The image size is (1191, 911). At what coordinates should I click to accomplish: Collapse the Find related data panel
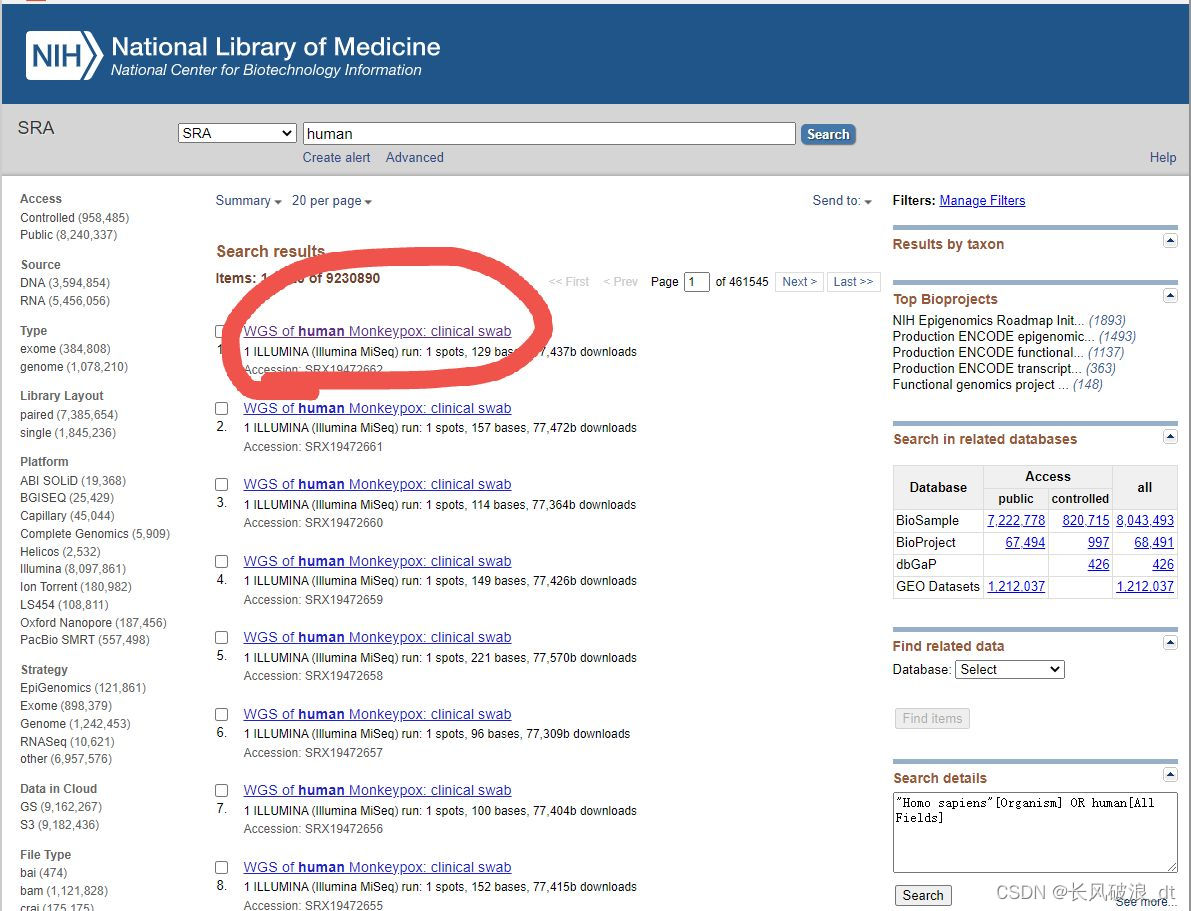1170,643
